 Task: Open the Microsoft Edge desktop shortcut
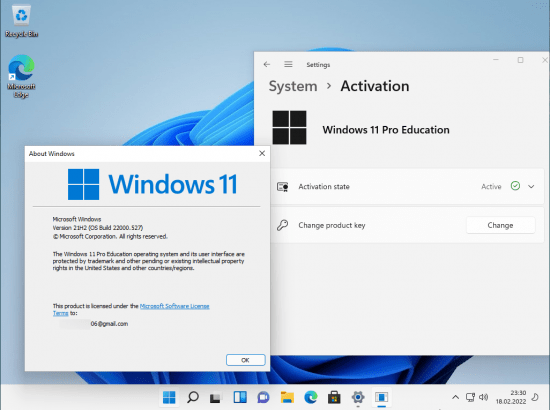click(21, 76)
